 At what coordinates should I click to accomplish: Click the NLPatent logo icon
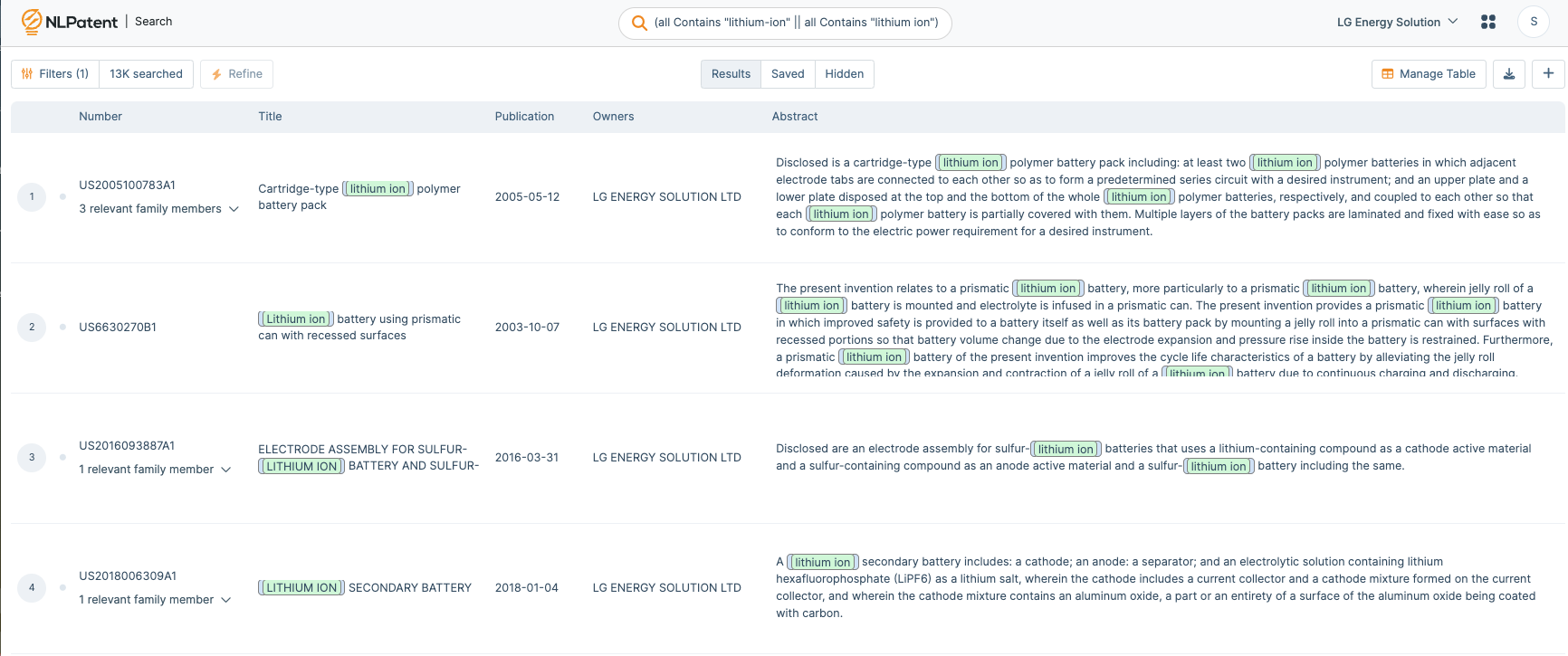click(32, 22)
